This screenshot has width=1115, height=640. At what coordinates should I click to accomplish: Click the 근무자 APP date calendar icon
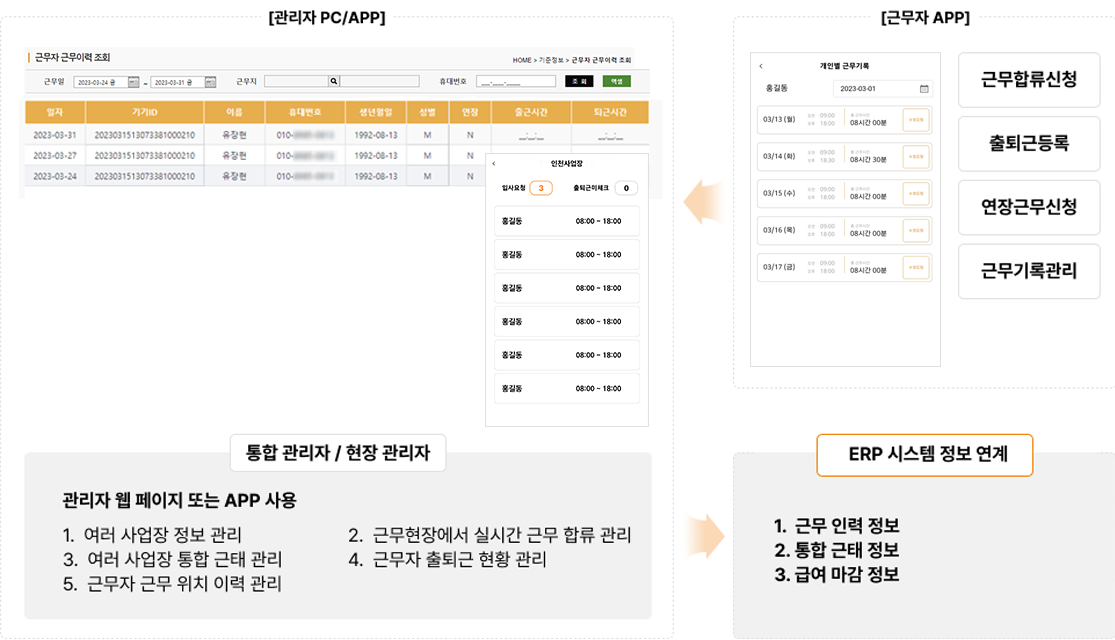(924, 89)
